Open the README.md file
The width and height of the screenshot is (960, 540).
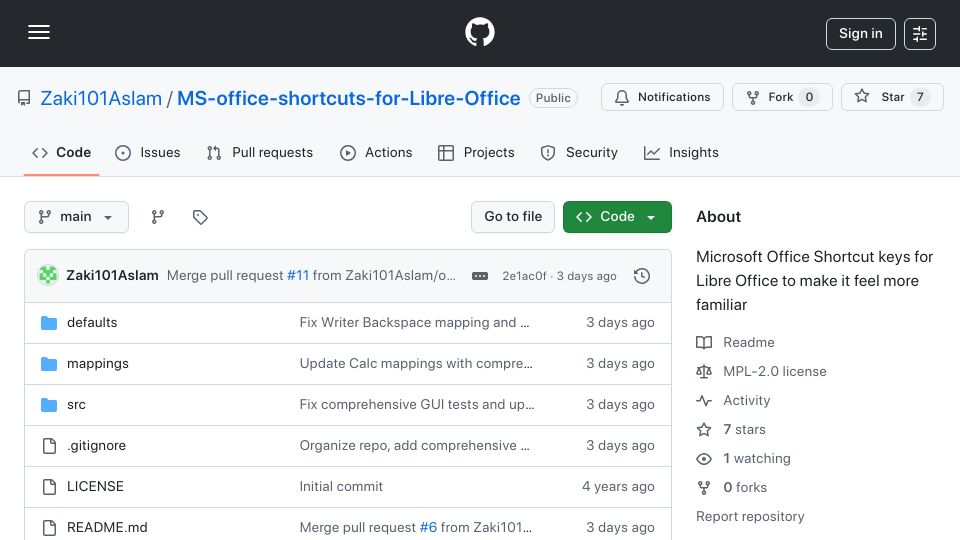pos(107,528)
